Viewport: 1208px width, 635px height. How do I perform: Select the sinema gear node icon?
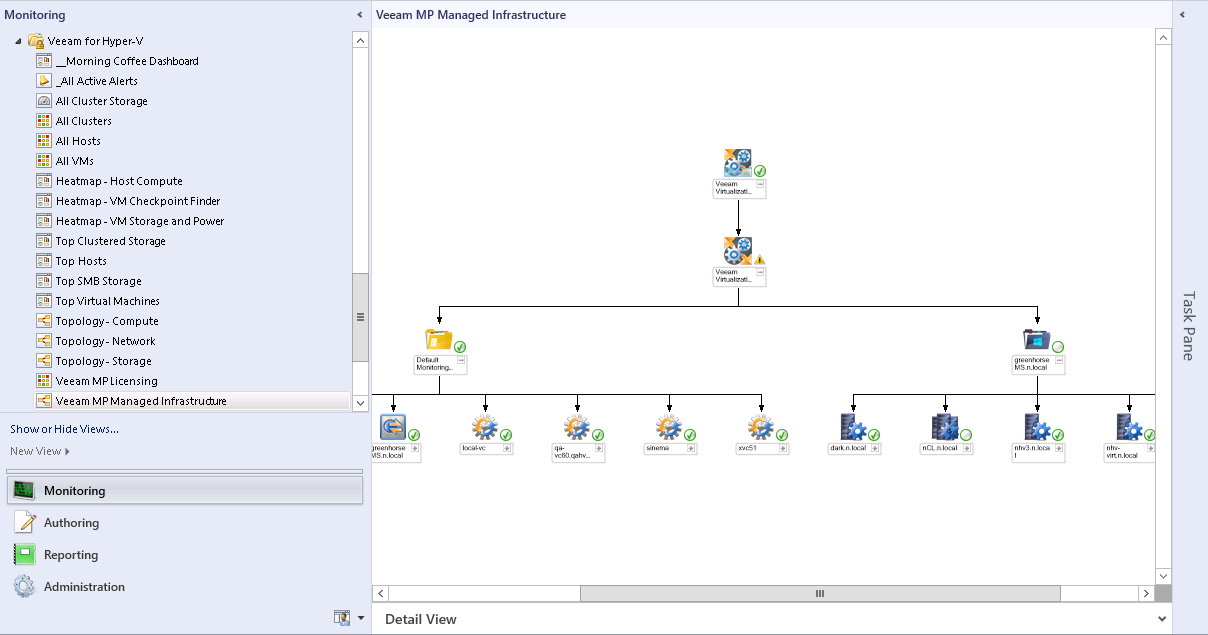pyautogui.click(x=669, y=427)
